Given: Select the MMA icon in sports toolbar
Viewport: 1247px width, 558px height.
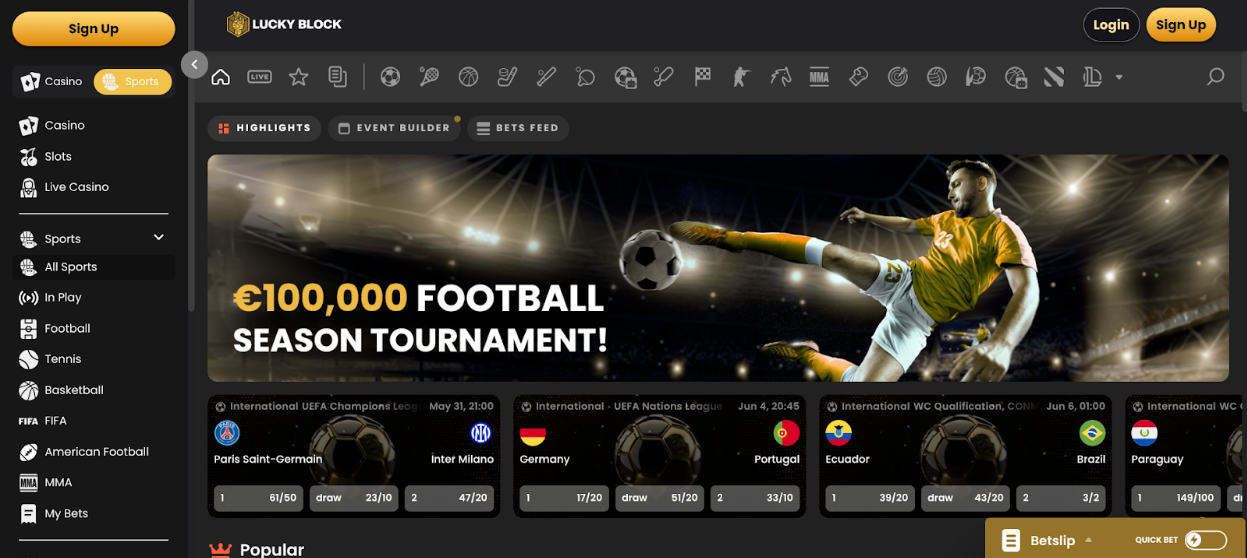Looking at the screenshot, I should coord(819,77).
